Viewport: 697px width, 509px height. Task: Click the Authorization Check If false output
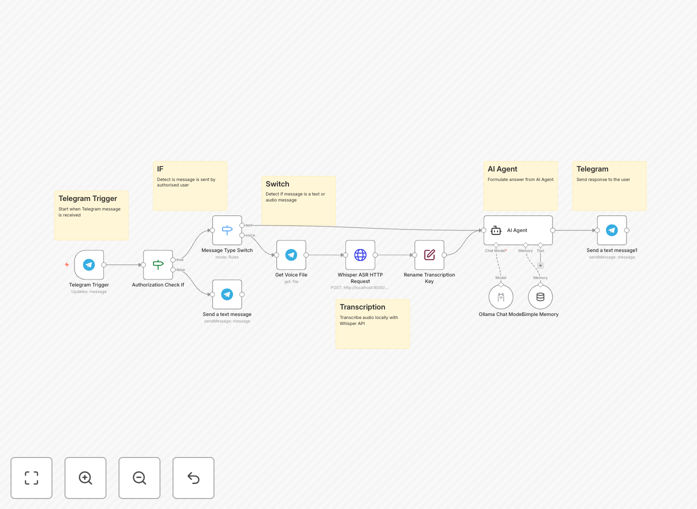173,270
